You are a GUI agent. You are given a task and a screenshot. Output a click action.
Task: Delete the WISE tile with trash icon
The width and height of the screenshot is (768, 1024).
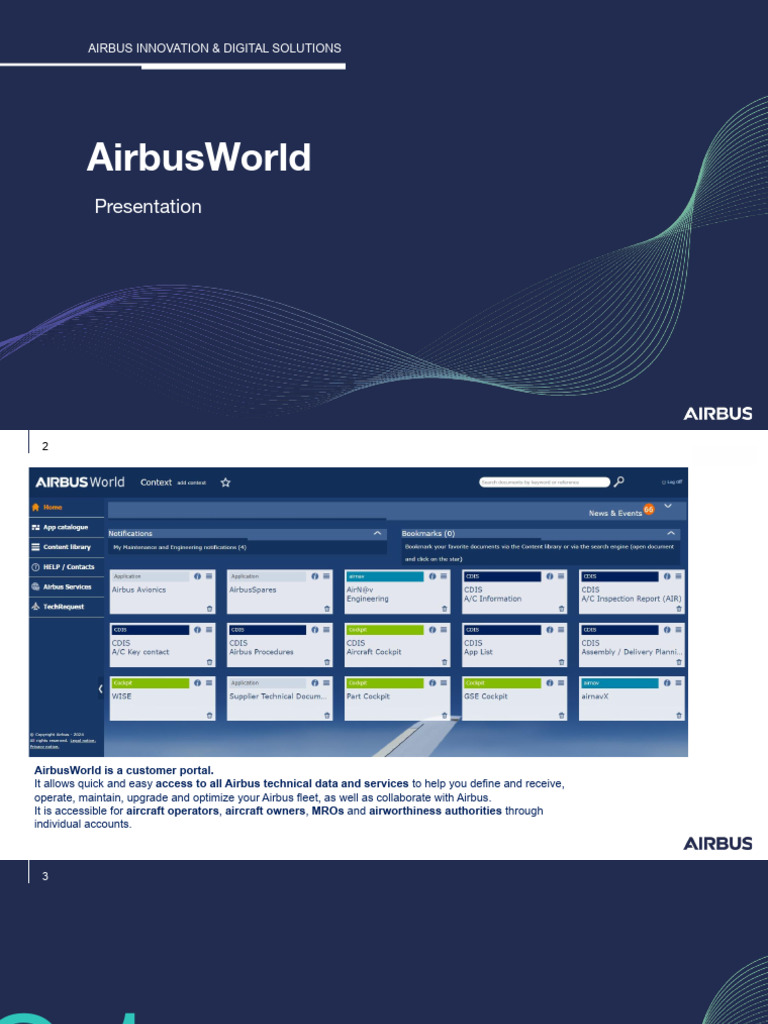point(210,715)
